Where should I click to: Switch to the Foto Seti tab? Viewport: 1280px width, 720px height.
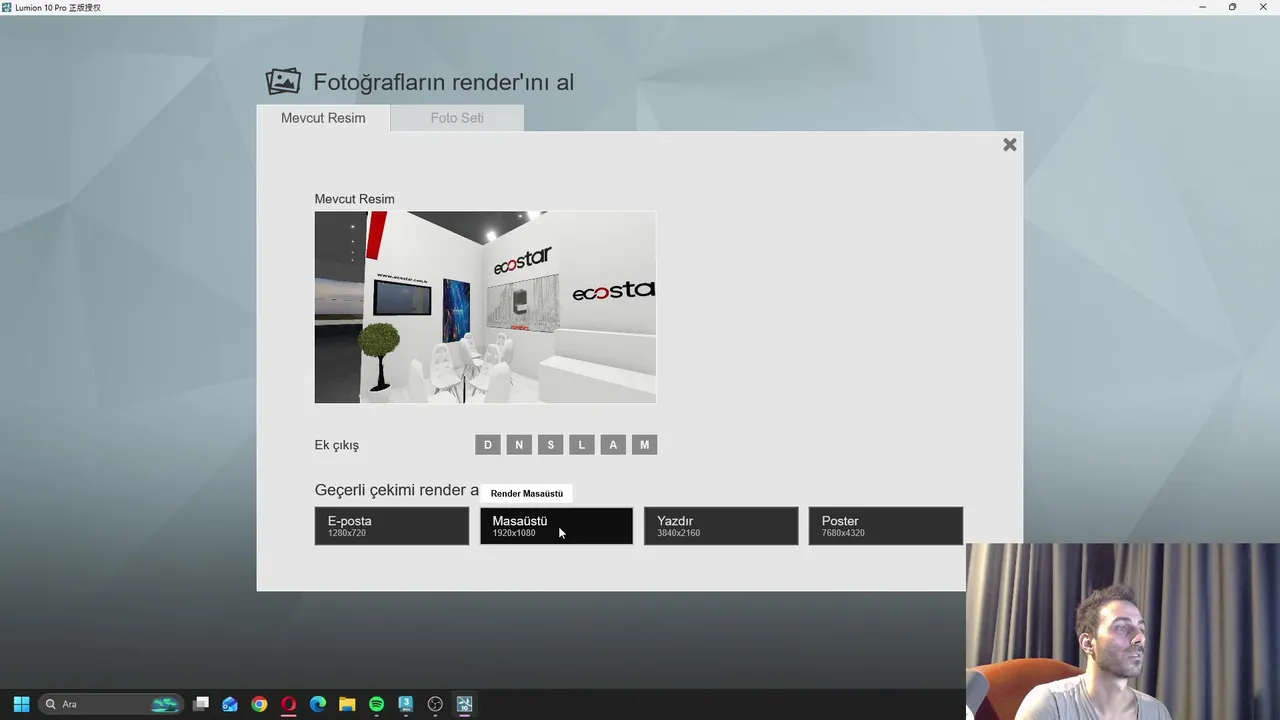click(x=457, y=118)
